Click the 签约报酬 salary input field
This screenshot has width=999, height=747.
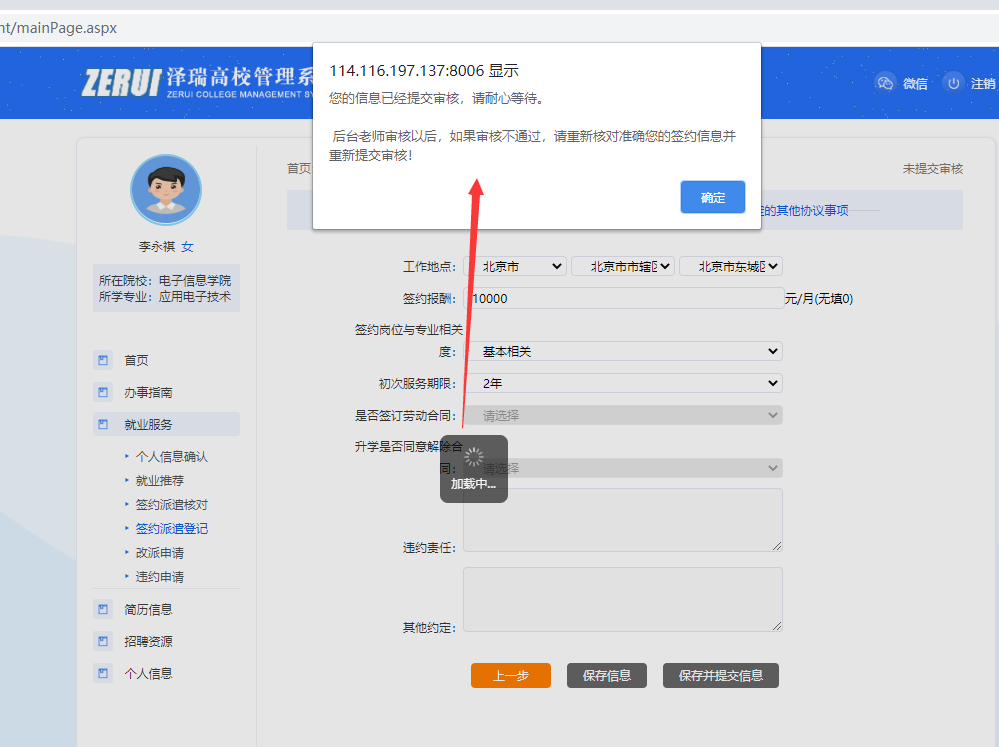(622, 298)
